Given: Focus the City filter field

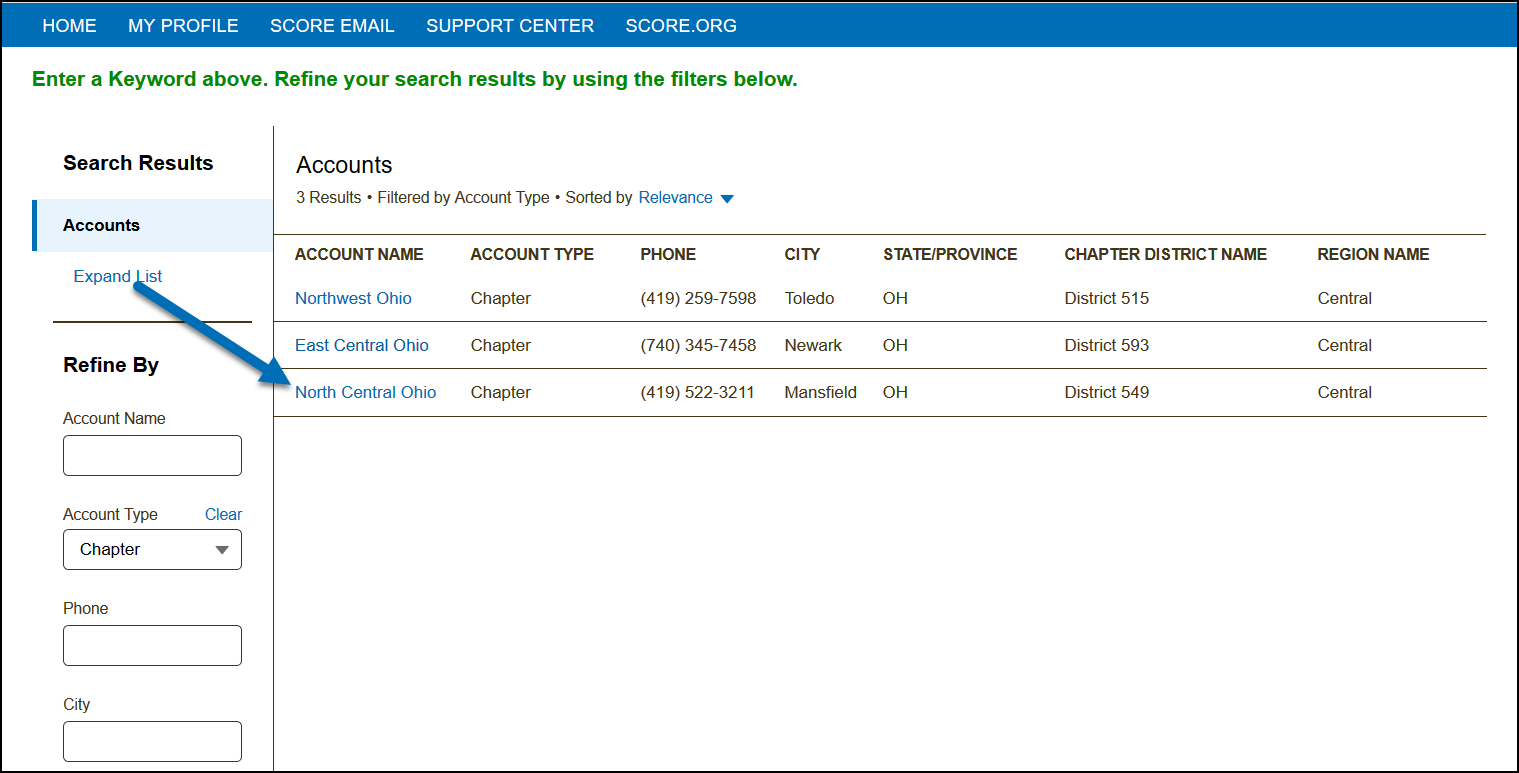Looking at the screenshot, I should point(152,741).
